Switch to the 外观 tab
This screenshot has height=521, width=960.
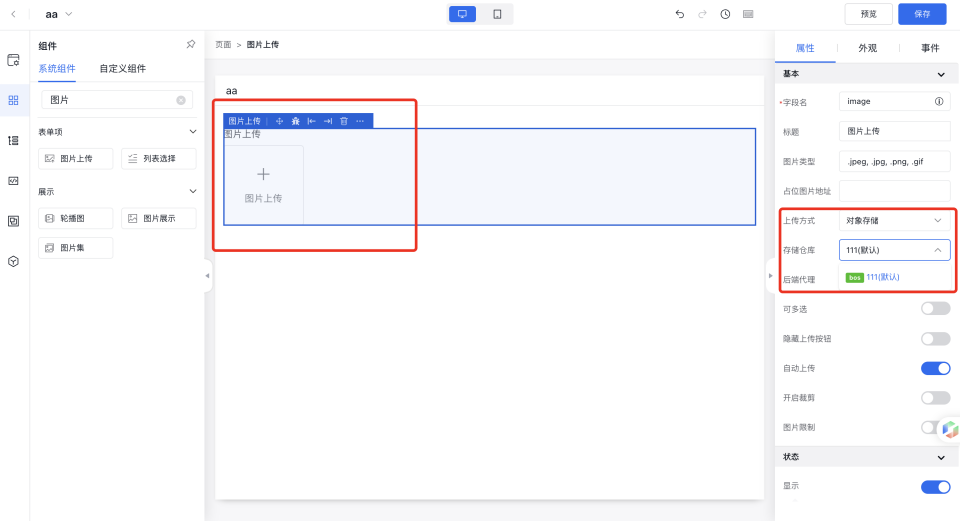[867, 47]
